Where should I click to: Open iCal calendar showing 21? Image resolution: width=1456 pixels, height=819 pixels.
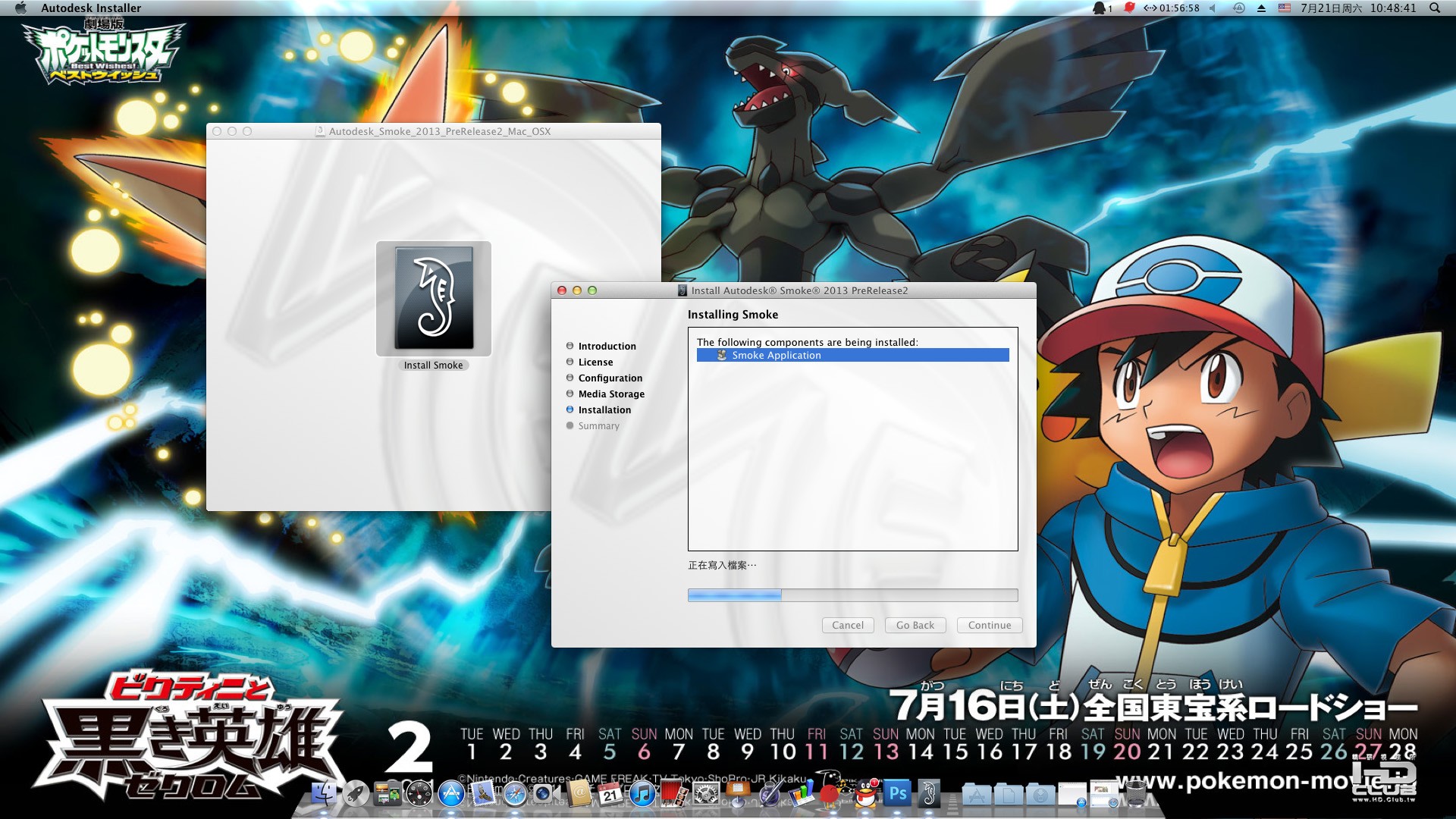(x=610, y=793)
